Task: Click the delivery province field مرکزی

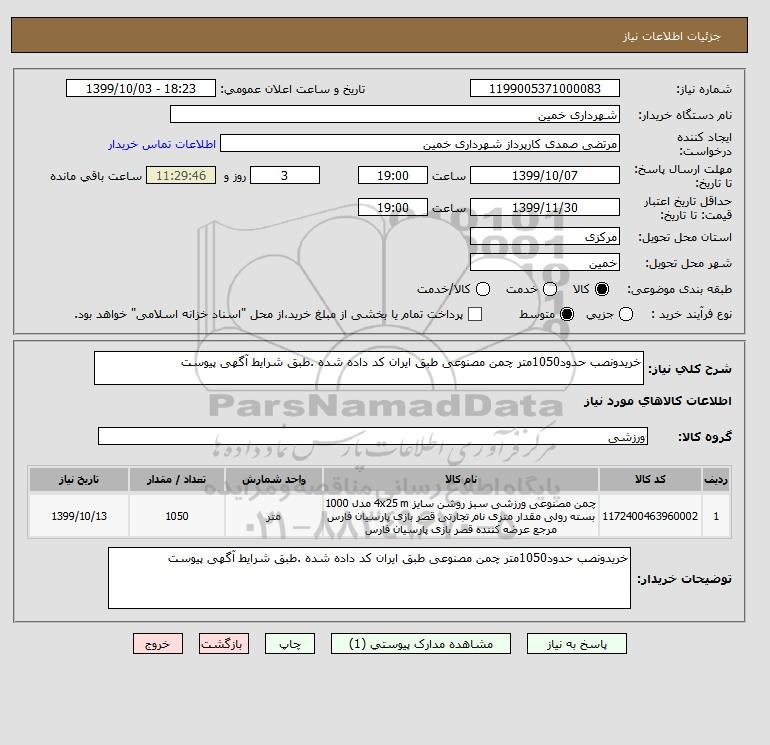Action: 545,237
